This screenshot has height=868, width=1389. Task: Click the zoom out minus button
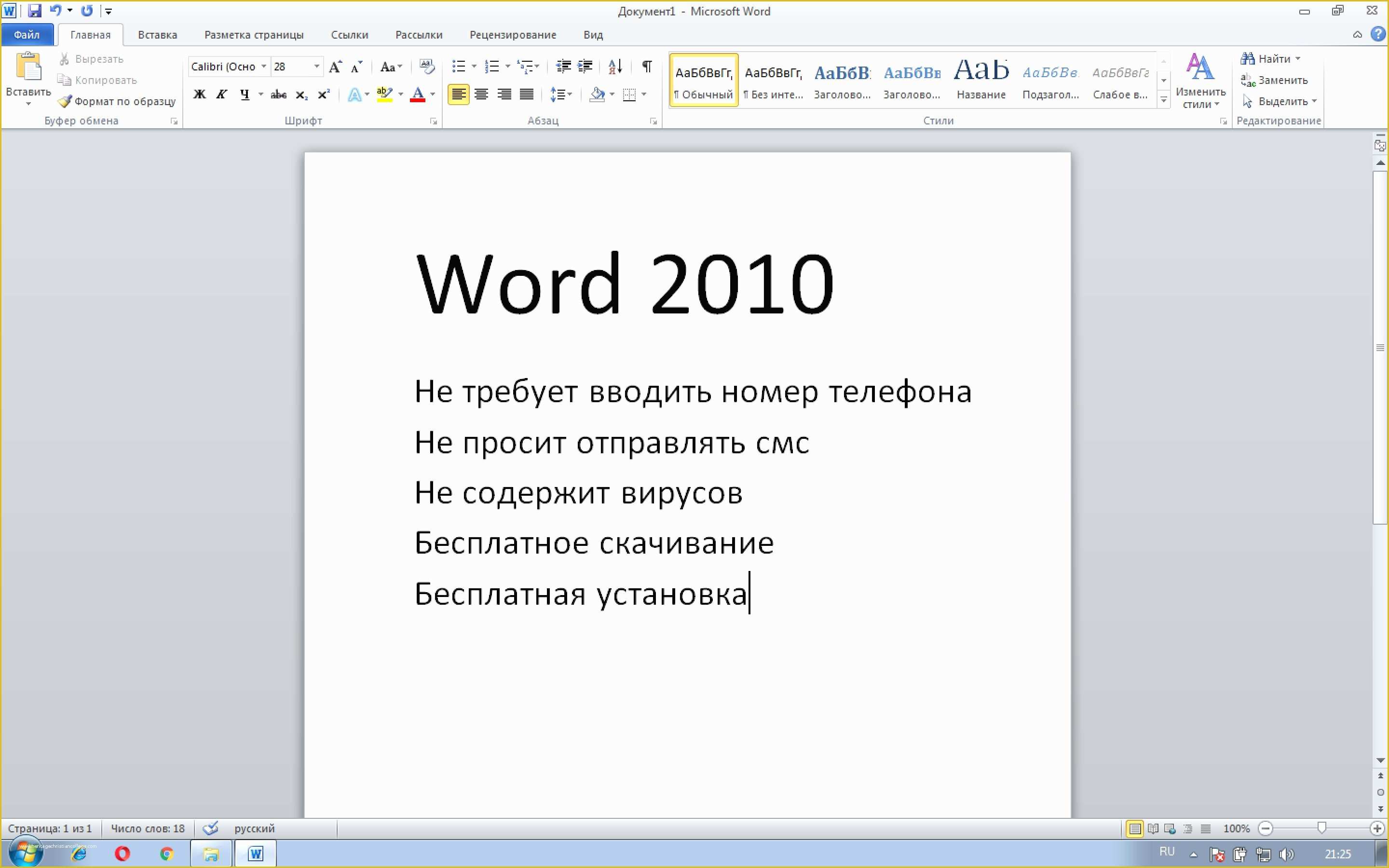[x=1266, y=828]
